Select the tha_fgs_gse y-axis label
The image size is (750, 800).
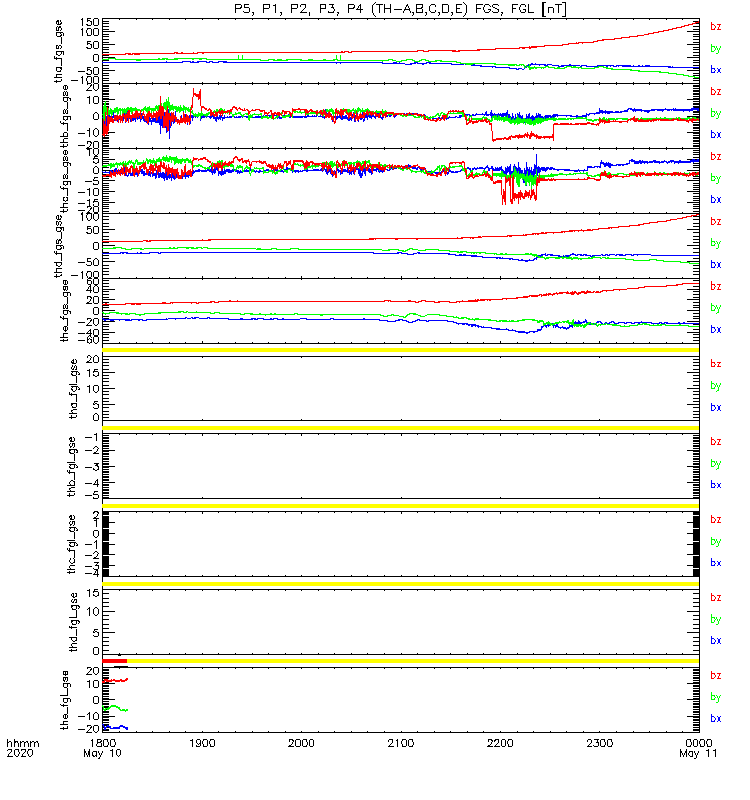click(59, 51)
